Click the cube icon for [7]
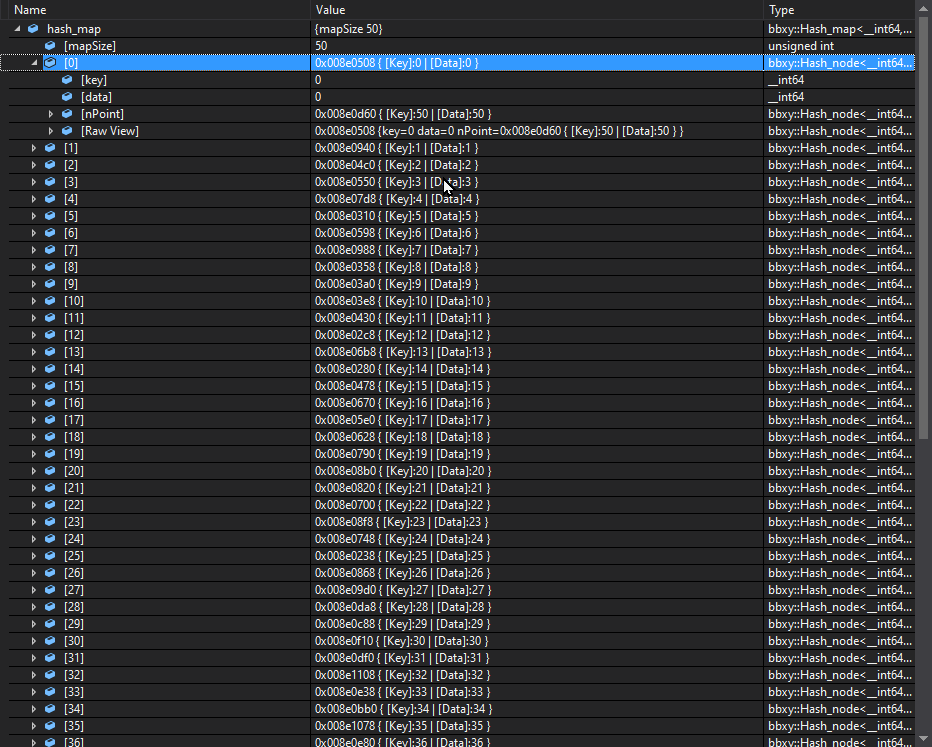 51,250
